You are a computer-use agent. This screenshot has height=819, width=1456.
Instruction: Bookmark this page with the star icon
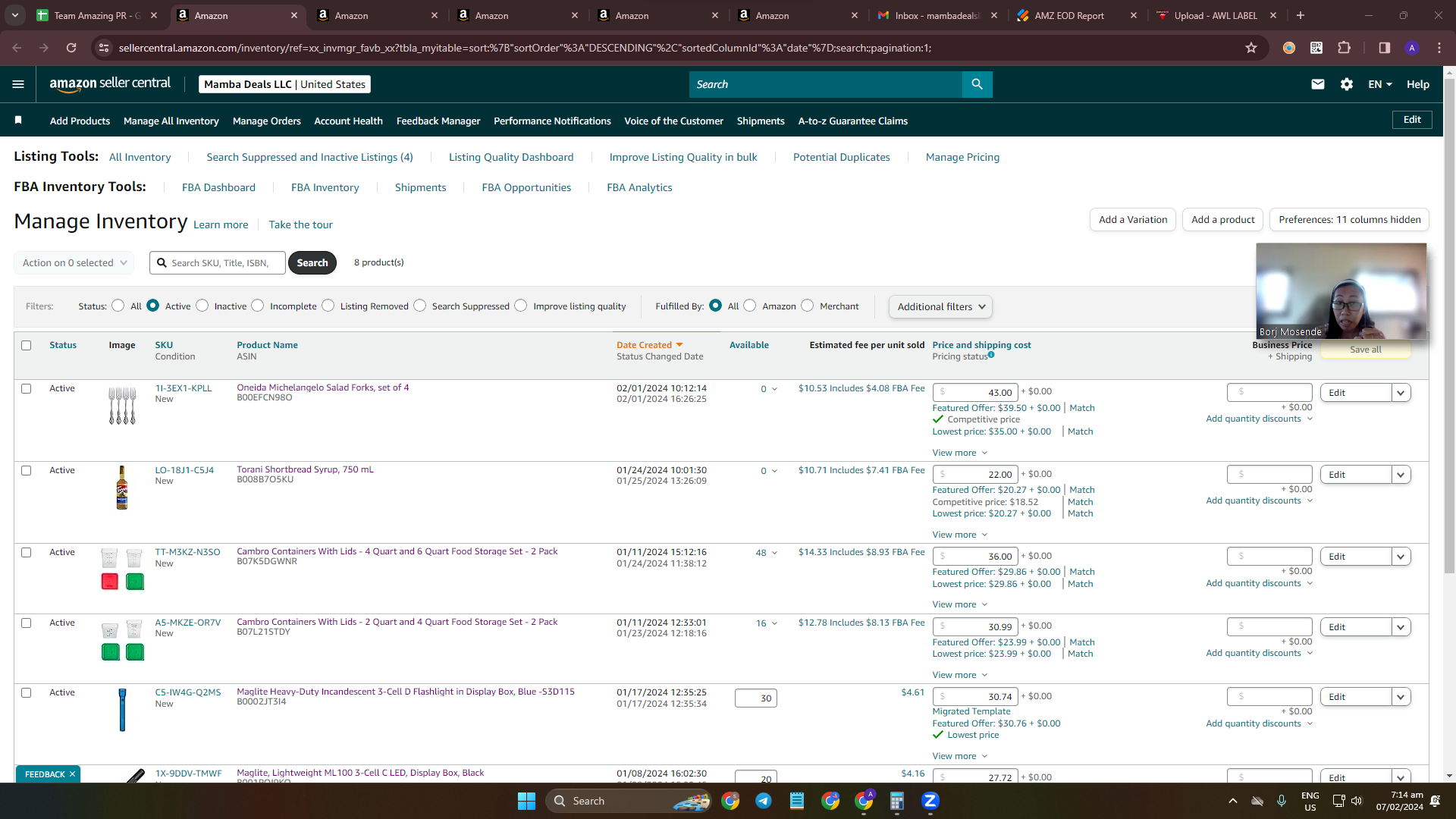pyautogui.click(x=1251, y=48)
